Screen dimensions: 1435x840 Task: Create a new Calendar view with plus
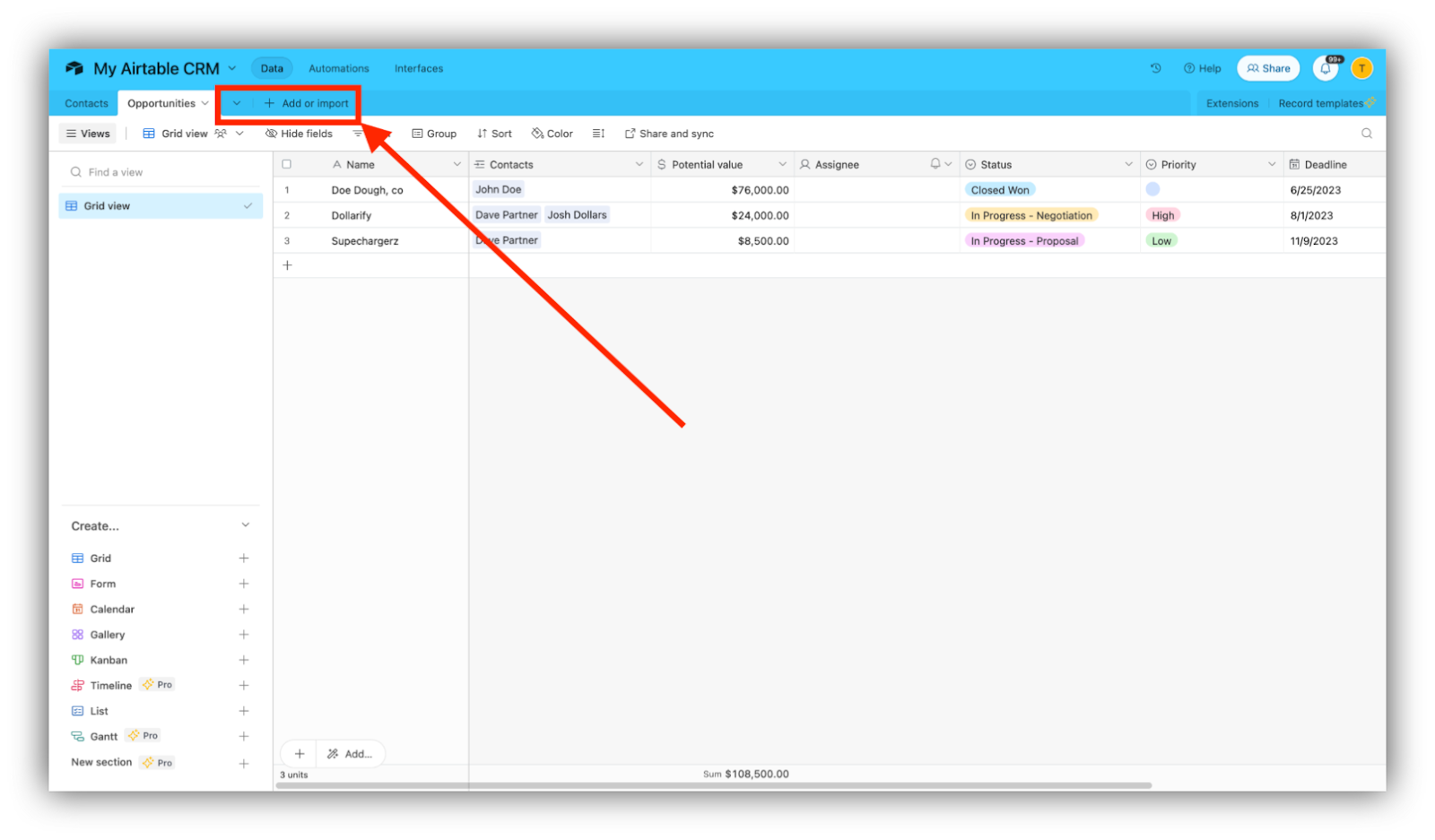click(x=244, y=610)
